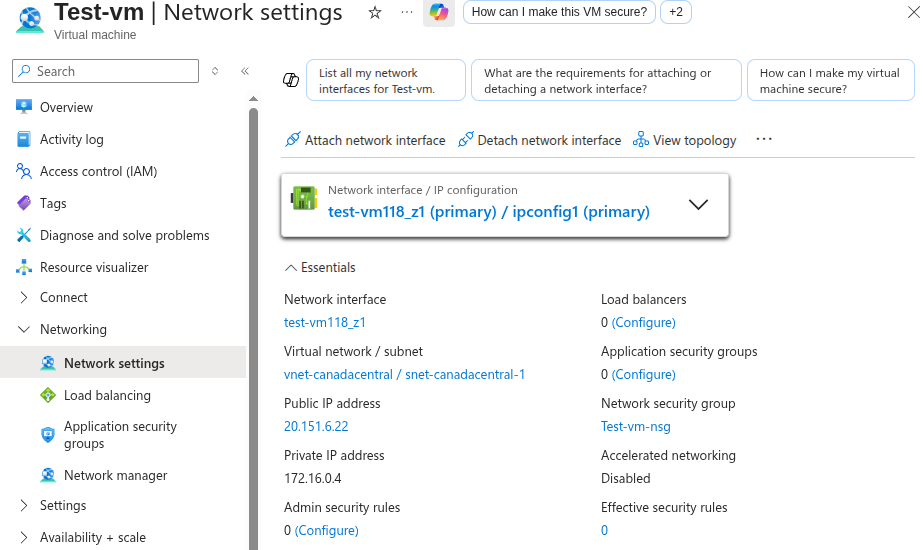
Task: Click the Test-vm virtual machine globe icon
Action: (30, 18)
